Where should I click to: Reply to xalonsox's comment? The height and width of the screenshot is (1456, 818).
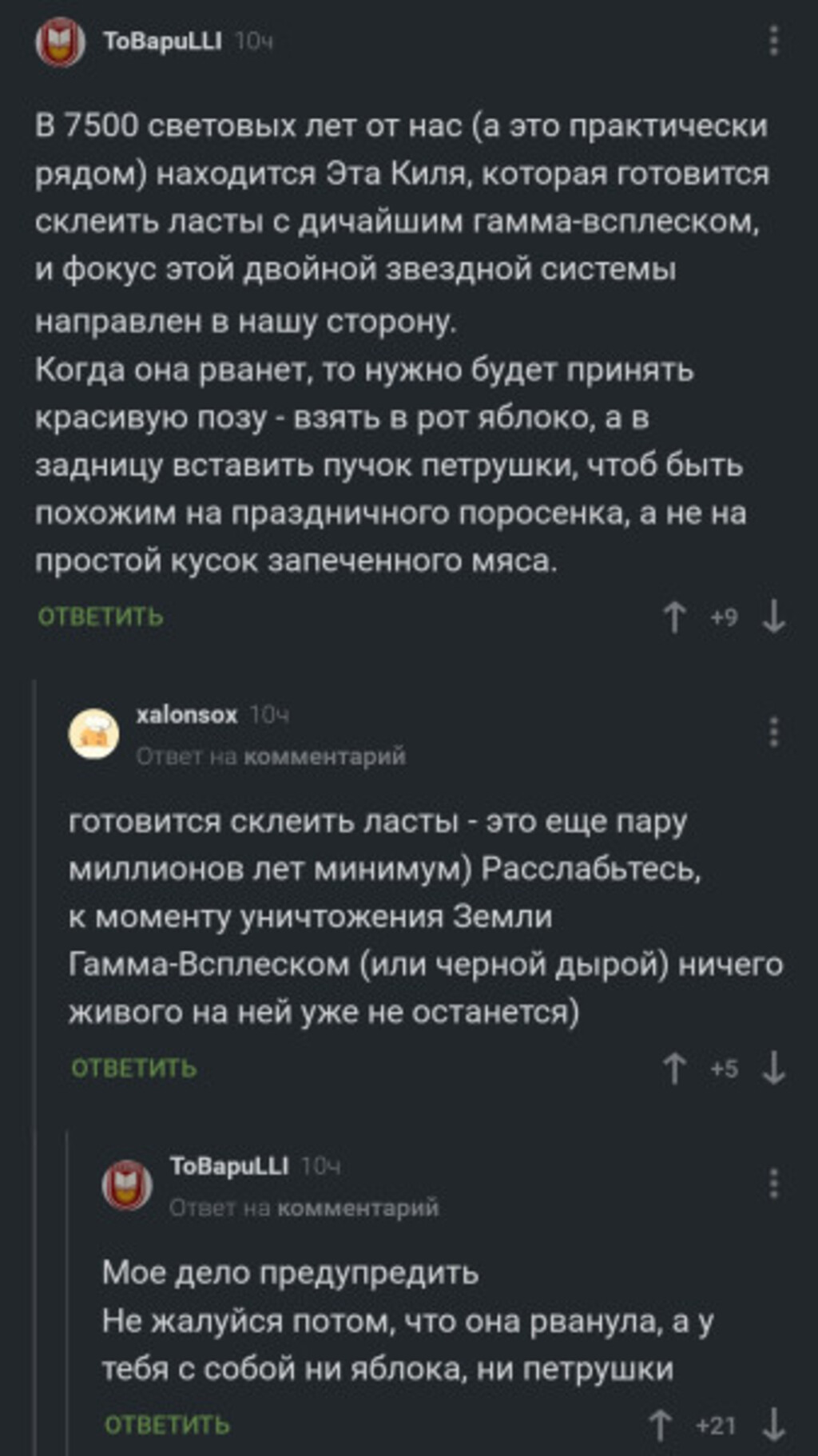coord(134,1069)
